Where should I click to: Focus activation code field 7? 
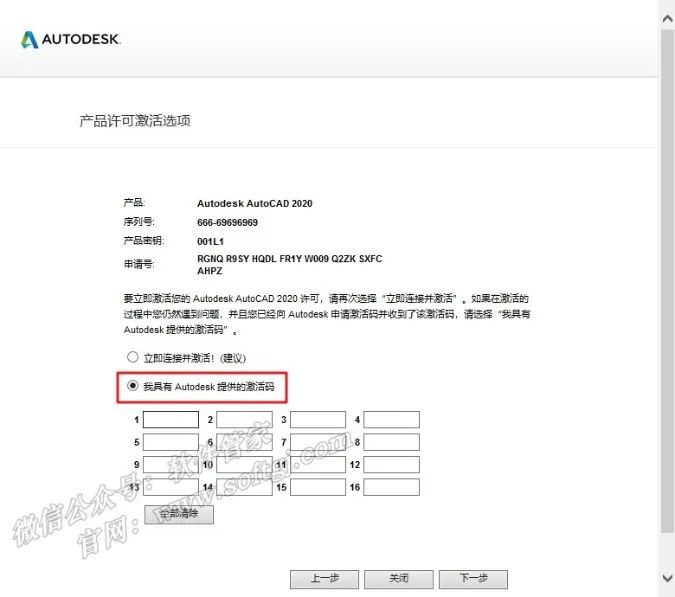[318, 442]
